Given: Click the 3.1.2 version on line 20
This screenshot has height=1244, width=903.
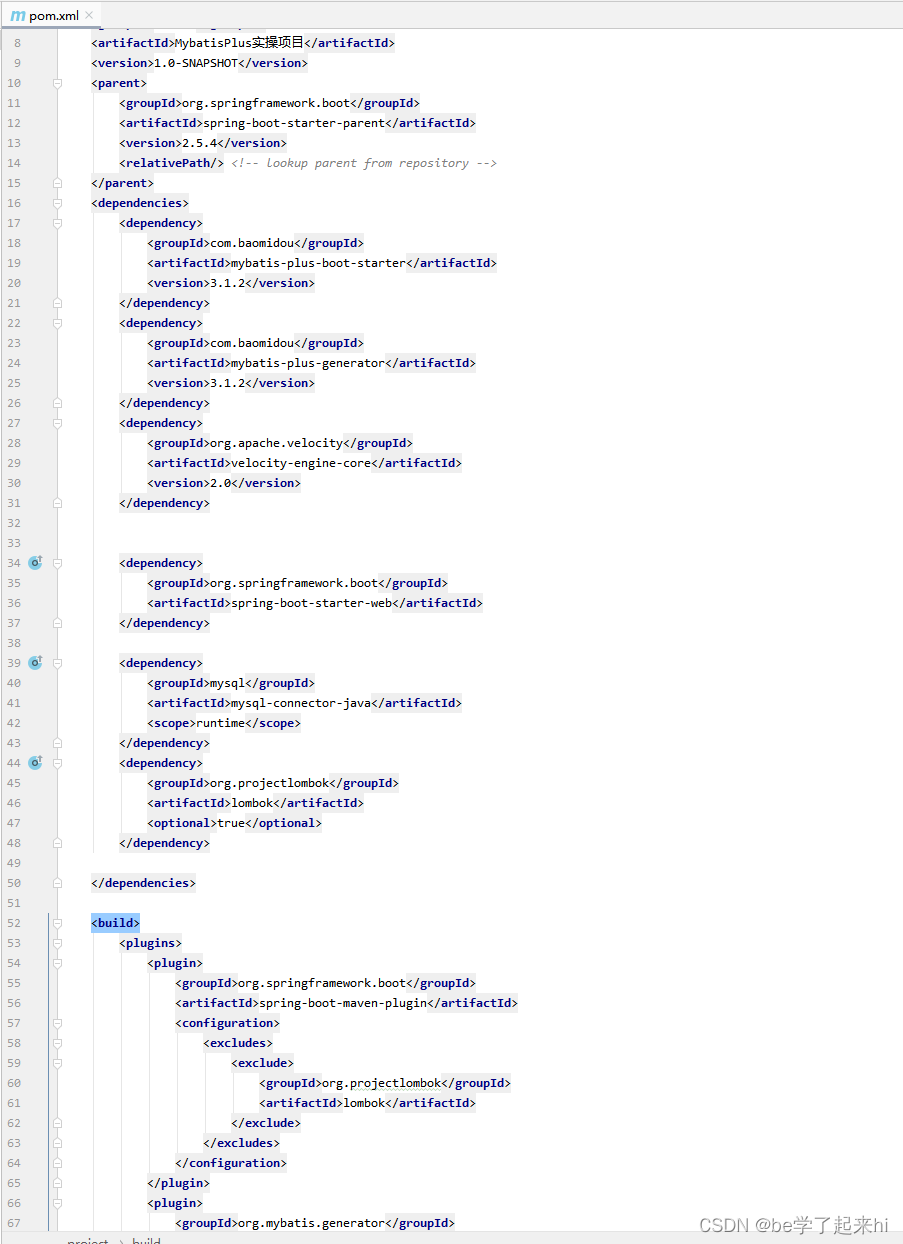Looking at the screenshot, I should 227,283.
